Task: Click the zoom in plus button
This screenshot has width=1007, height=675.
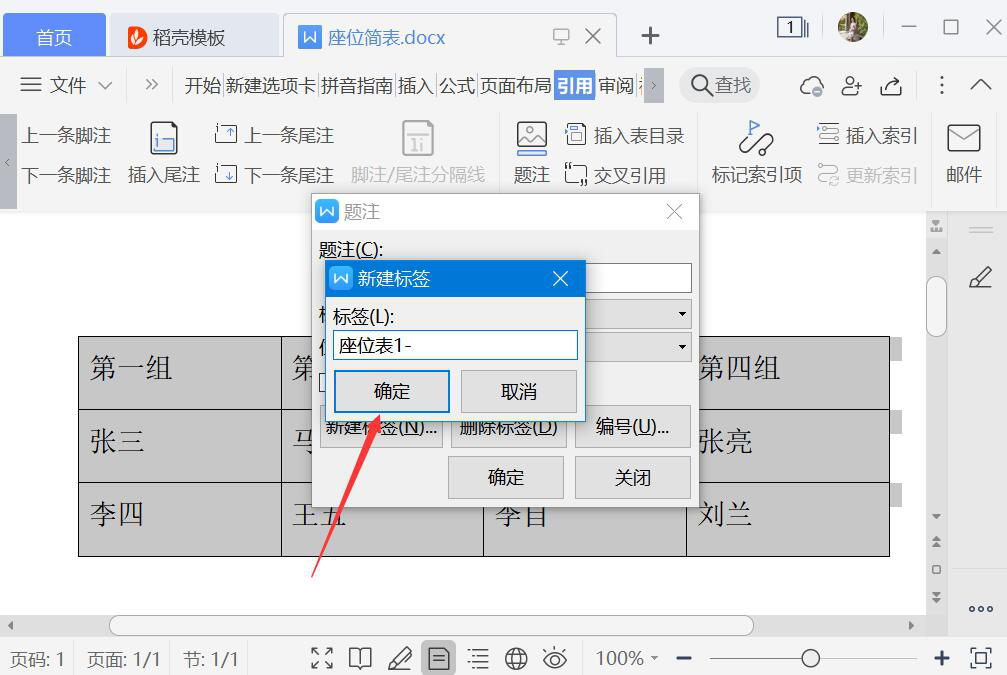Action: pyautogui.click(x=941, y=658)
